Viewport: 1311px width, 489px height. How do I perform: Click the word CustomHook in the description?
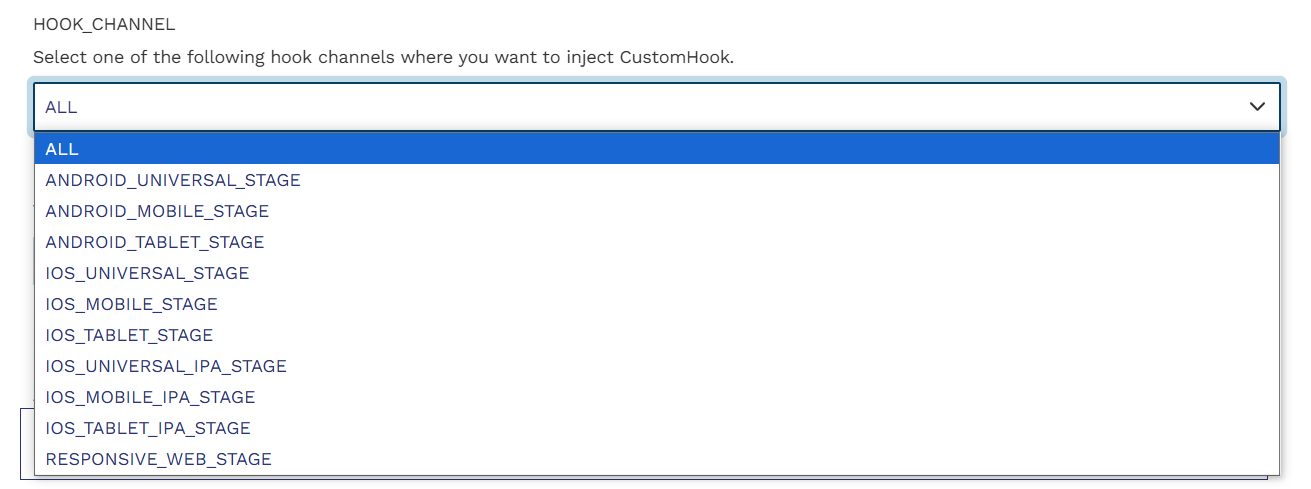tap(675, 57)
